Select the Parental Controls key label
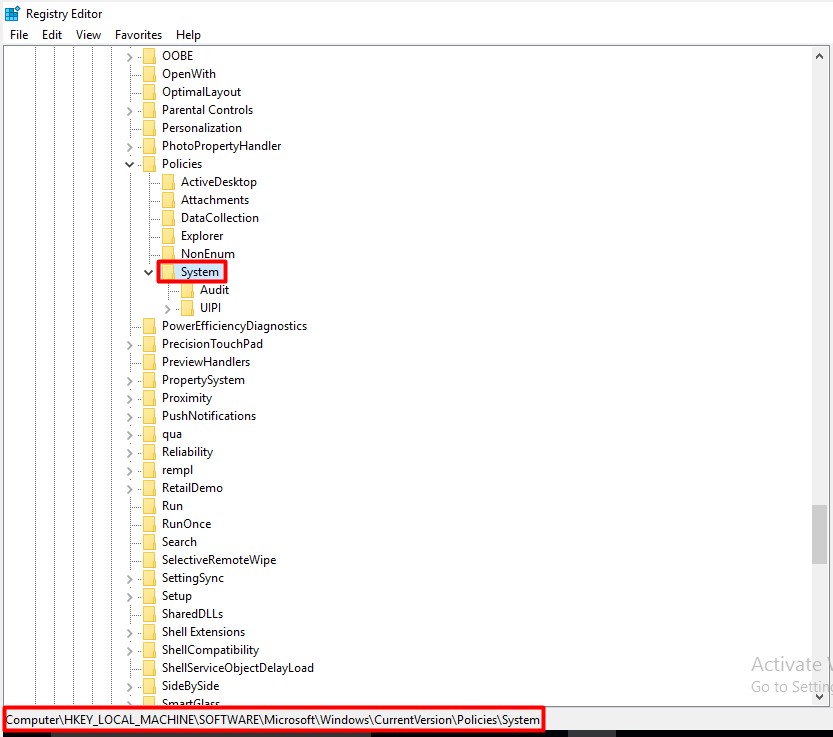 207,110
